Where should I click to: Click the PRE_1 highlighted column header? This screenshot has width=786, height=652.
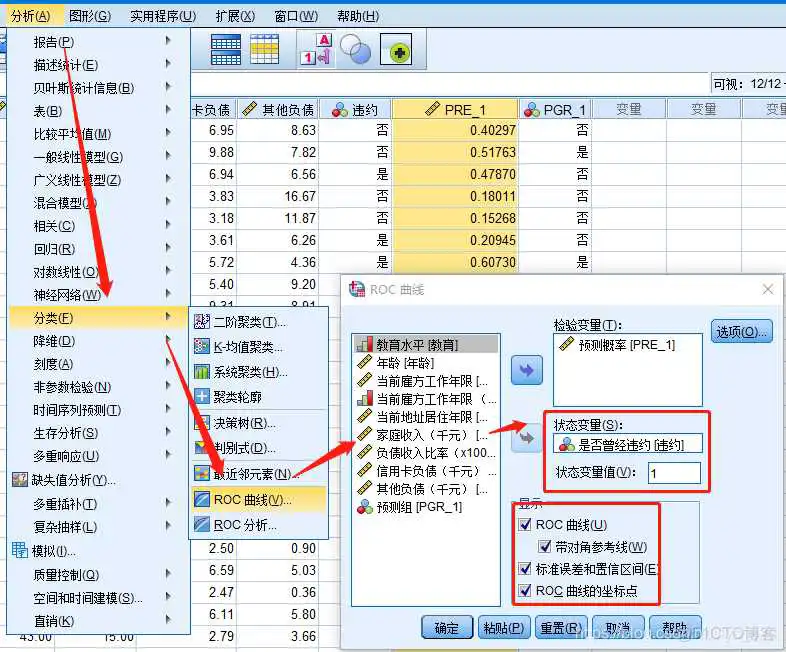(455, 109)
